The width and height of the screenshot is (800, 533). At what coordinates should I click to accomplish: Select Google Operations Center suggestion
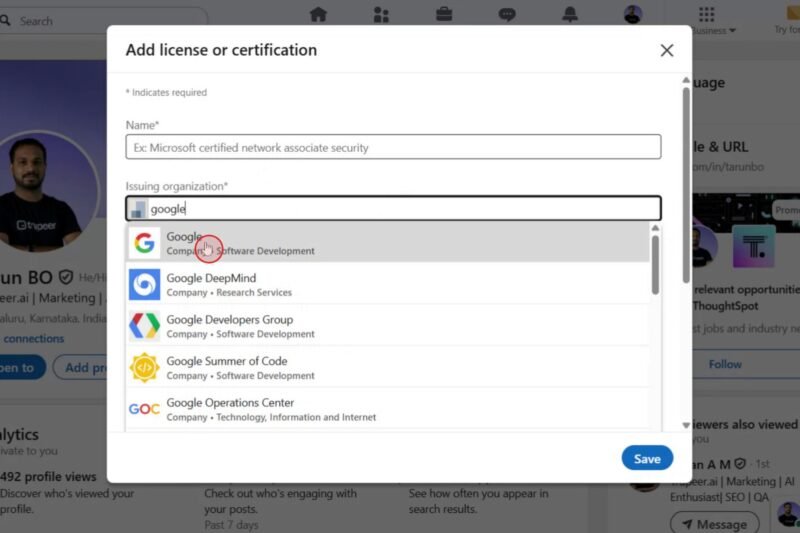coord(388,409)
